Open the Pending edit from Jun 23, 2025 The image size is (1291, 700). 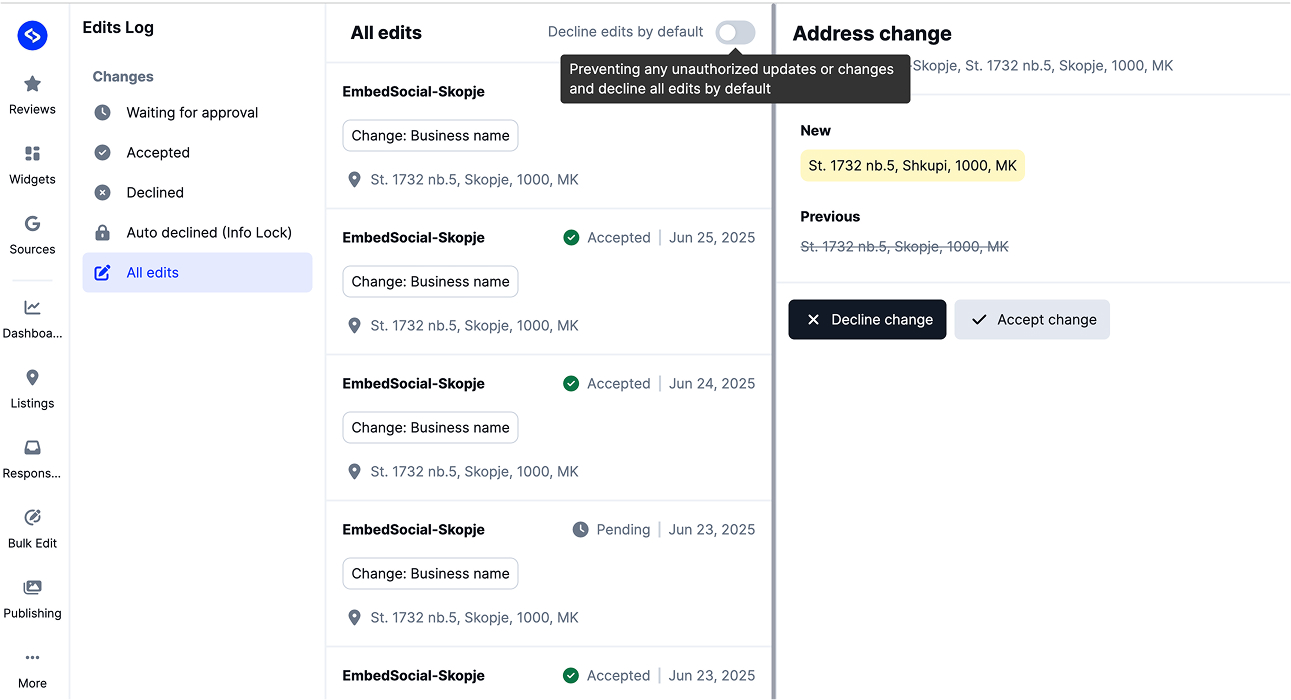549,573
